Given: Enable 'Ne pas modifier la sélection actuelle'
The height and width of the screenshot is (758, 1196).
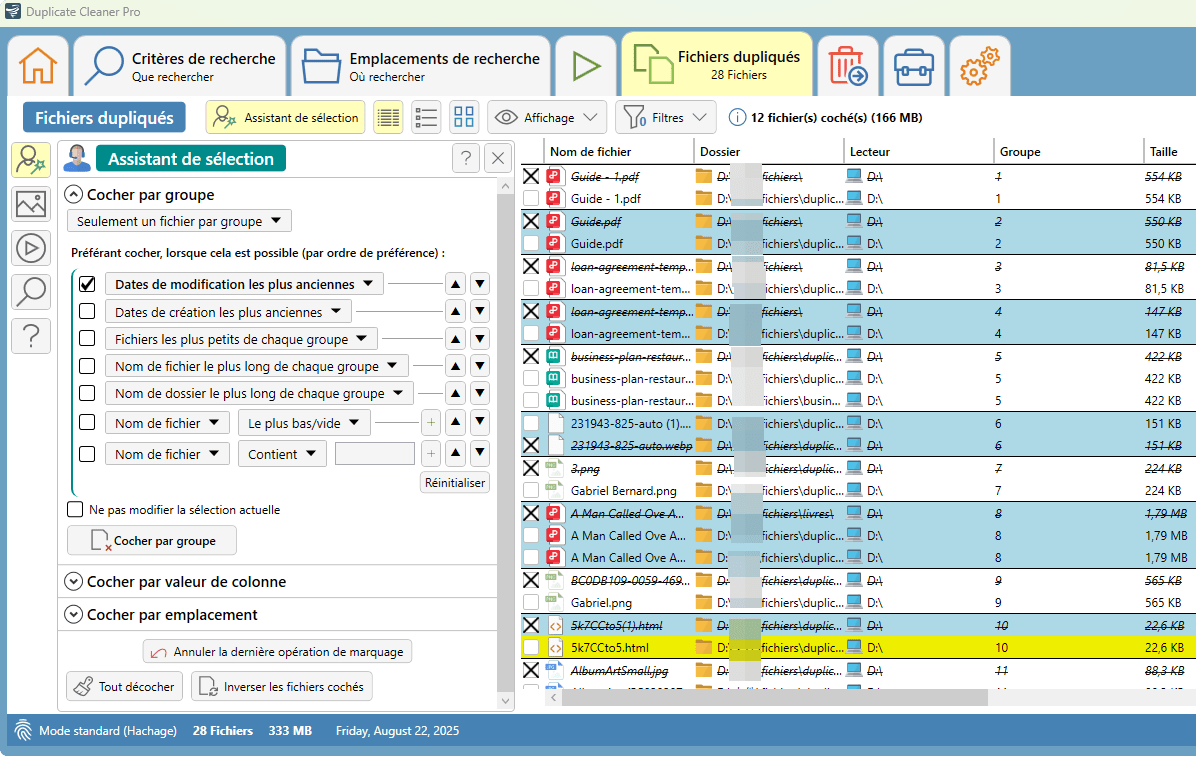Looking at the screenshot, I should [x=75, y=509].
